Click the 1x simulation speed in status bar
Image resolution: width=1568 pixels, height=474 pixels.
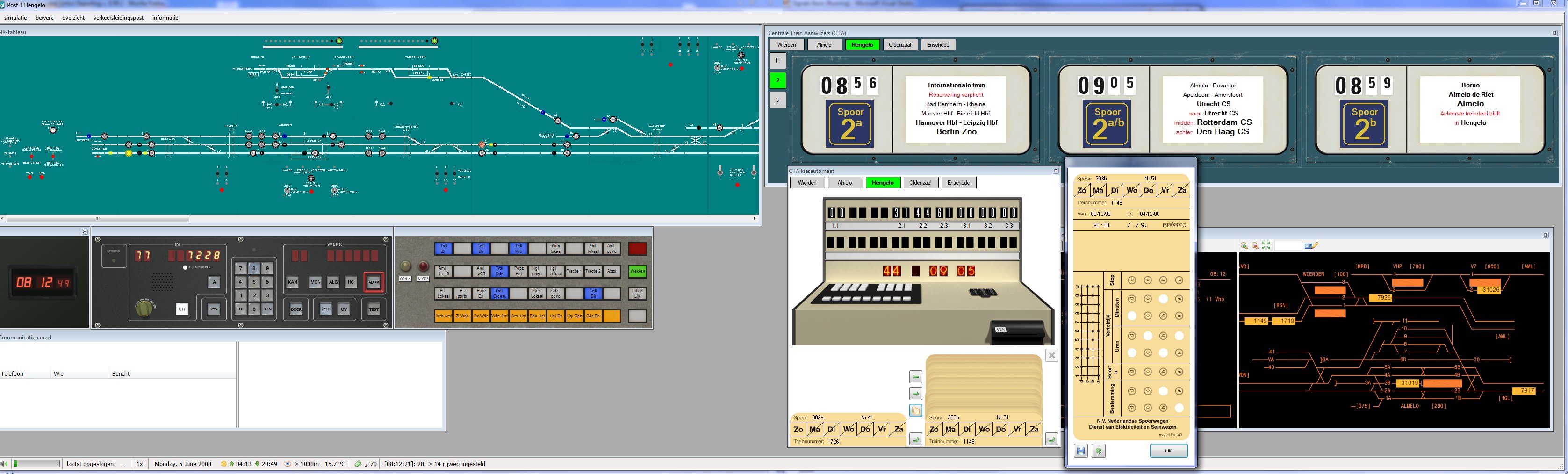(x=139, y=464)
